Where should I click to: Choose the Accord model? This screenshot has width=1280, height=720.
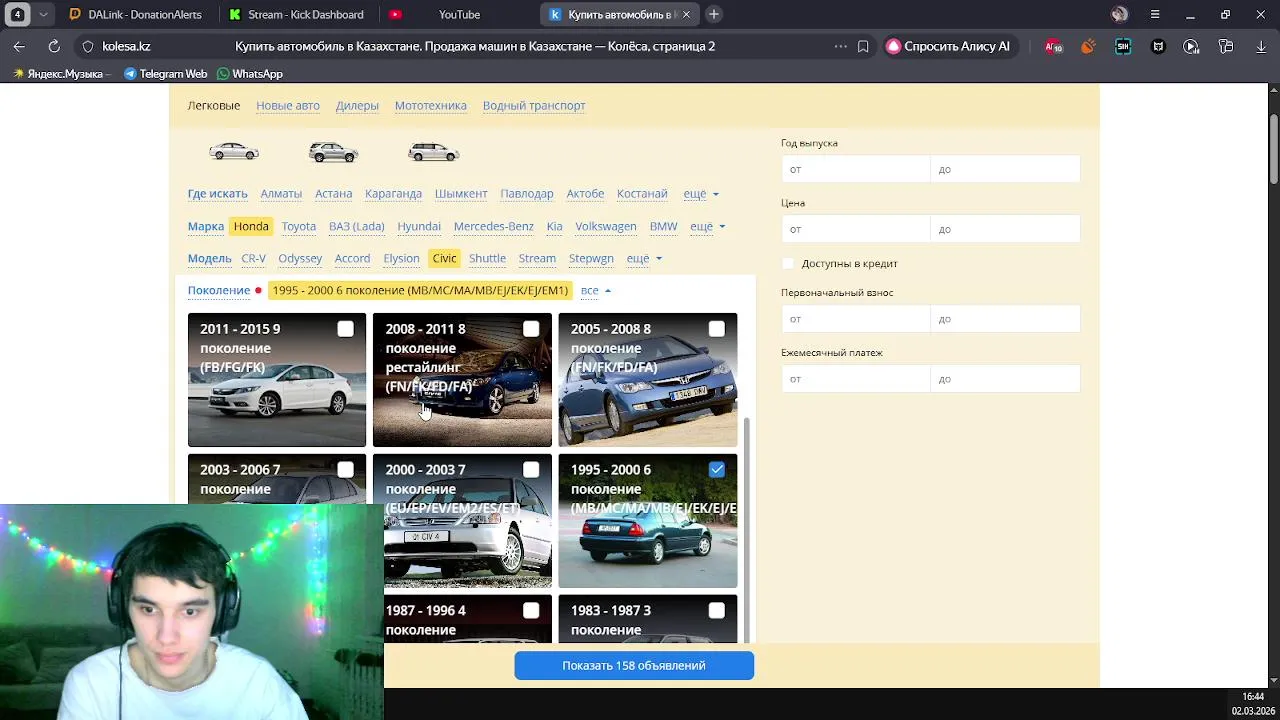point(352,258)
